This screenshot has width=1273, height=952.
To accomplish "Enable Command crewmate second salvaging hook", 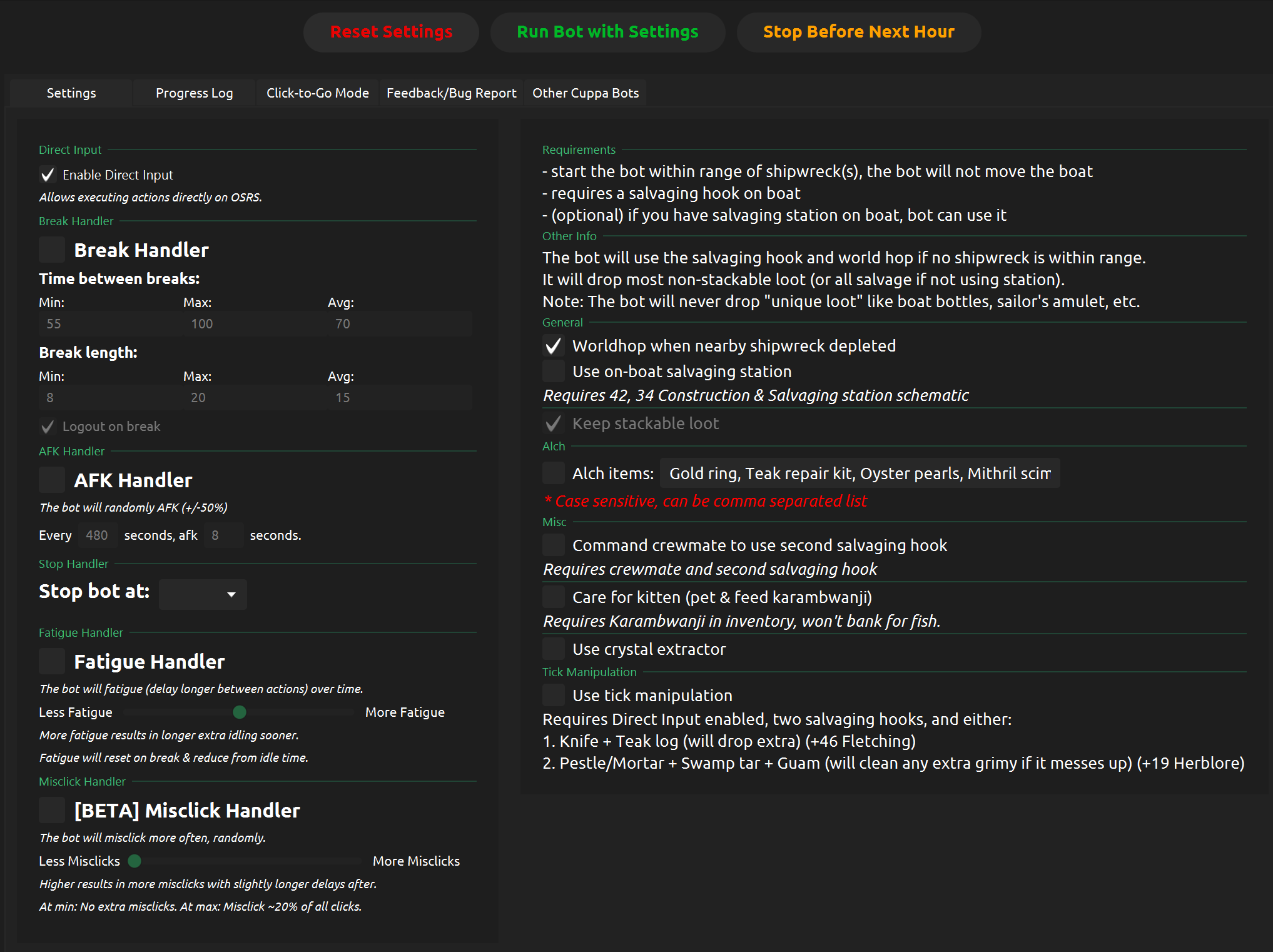I will click(x=554, y=545).
